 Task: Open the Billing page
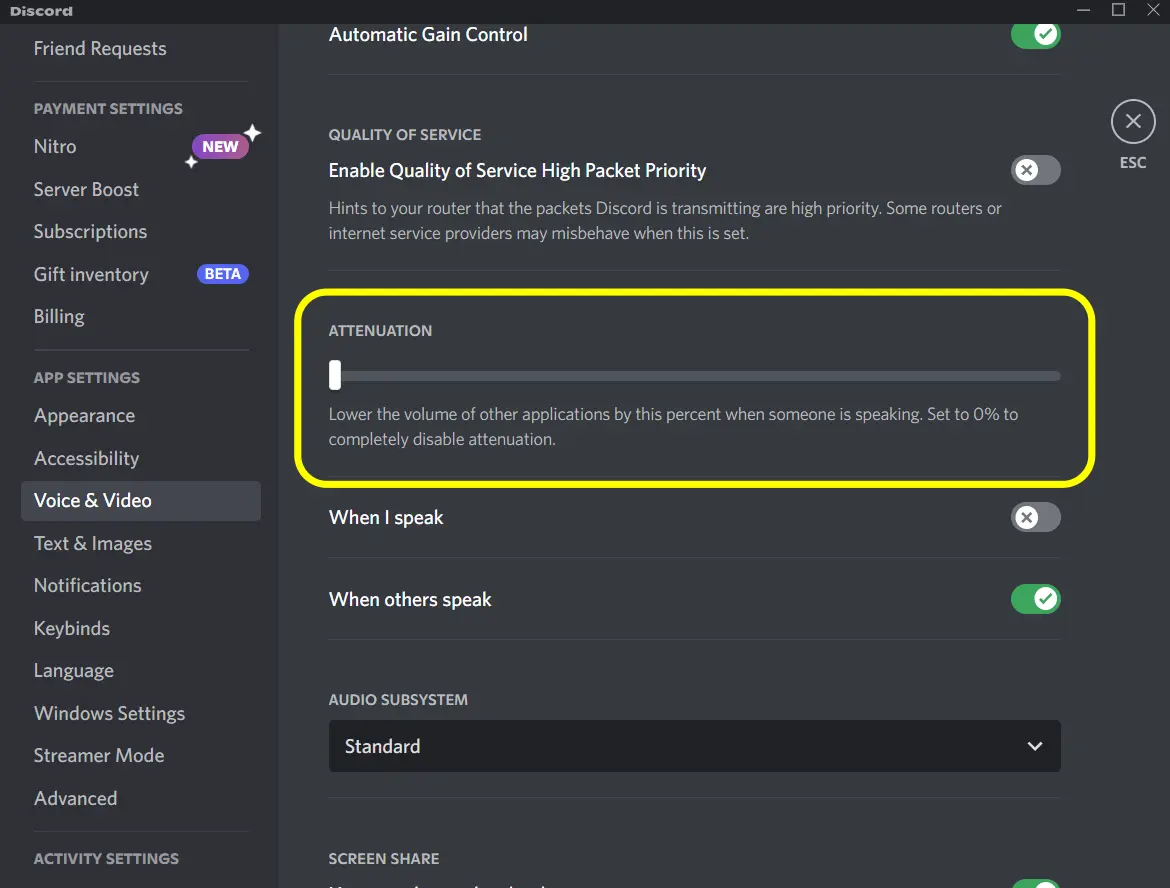(x=58, y=316)
